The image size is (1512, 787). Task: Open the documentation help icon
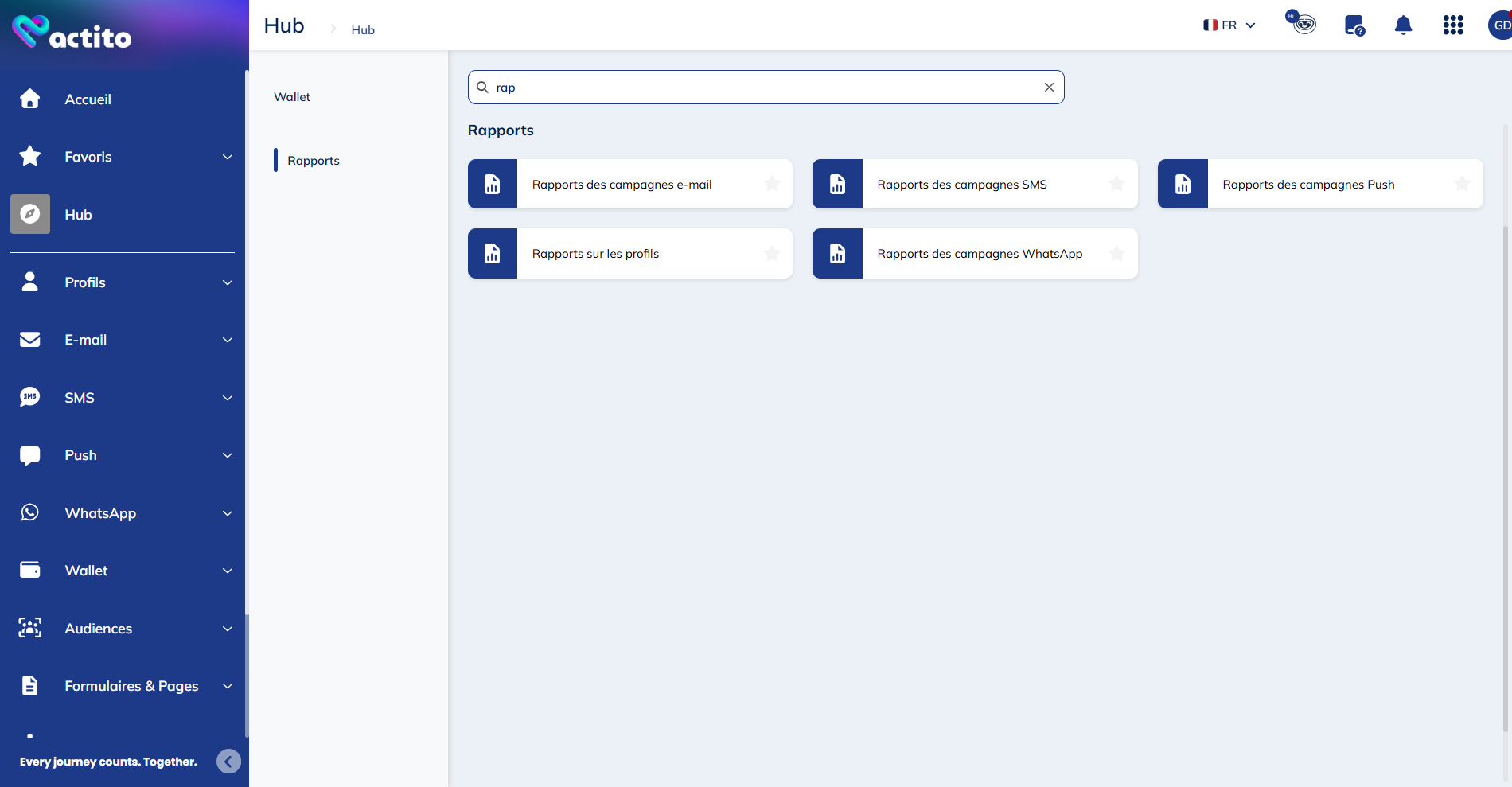click(x=1354, y=26)
